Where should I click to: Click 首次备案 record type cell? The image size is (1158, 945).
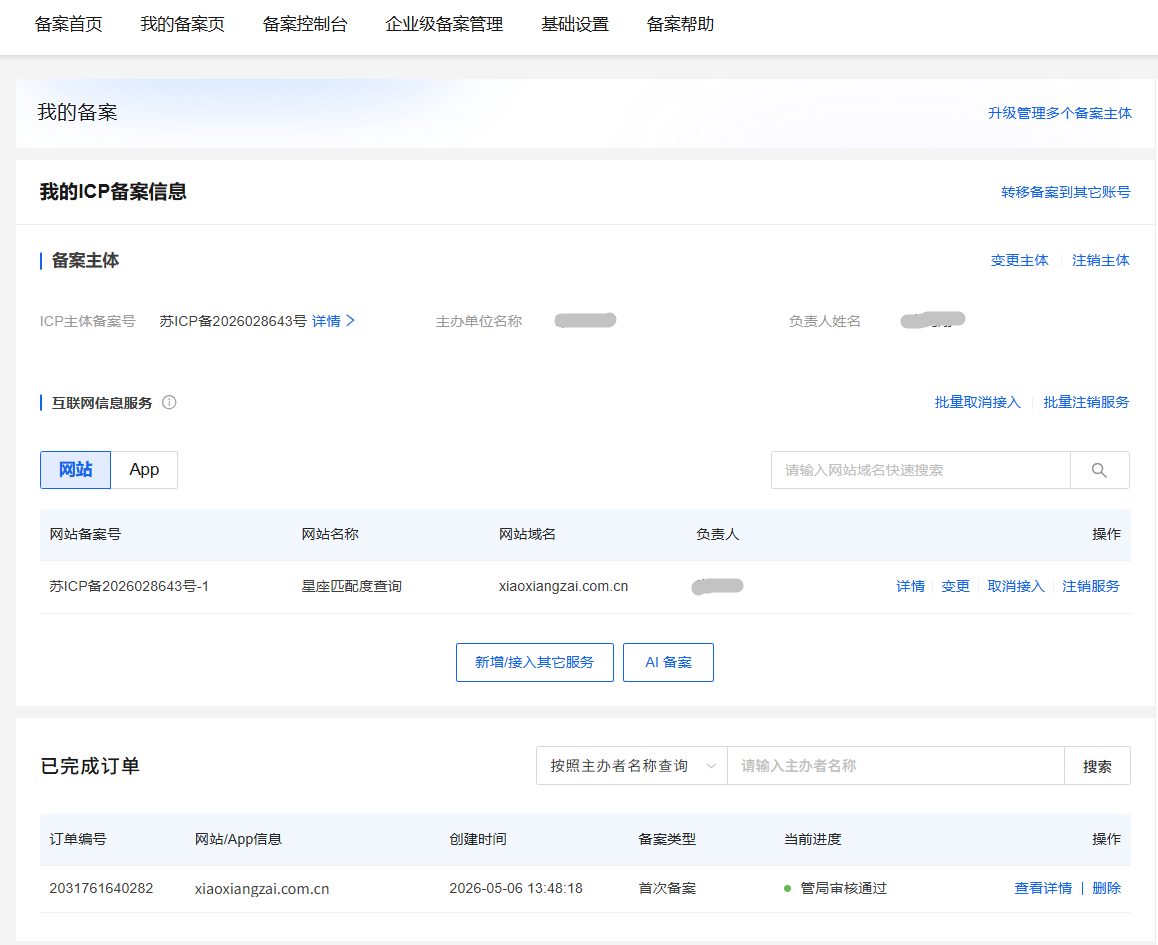click(x=667, y=888)
